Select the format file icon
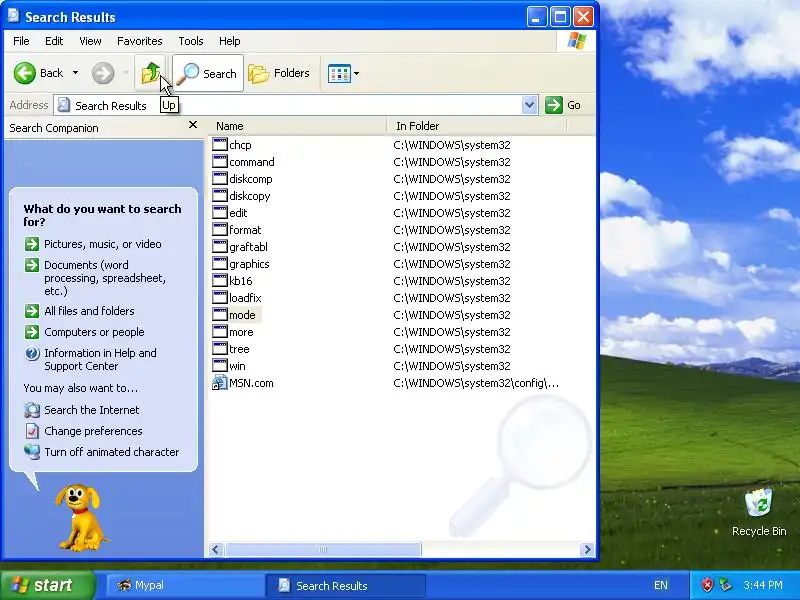 point(220,230)
